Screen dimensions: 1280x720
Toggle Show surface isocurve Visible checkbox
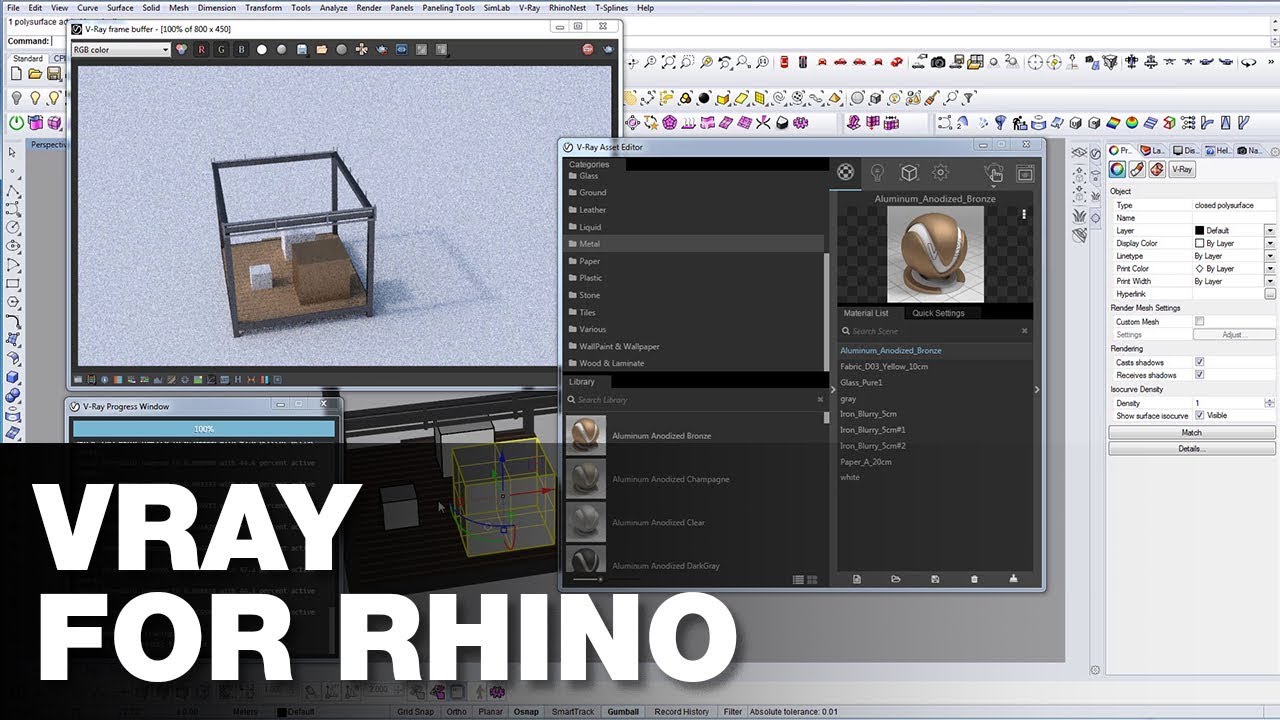click(1200, 415)
